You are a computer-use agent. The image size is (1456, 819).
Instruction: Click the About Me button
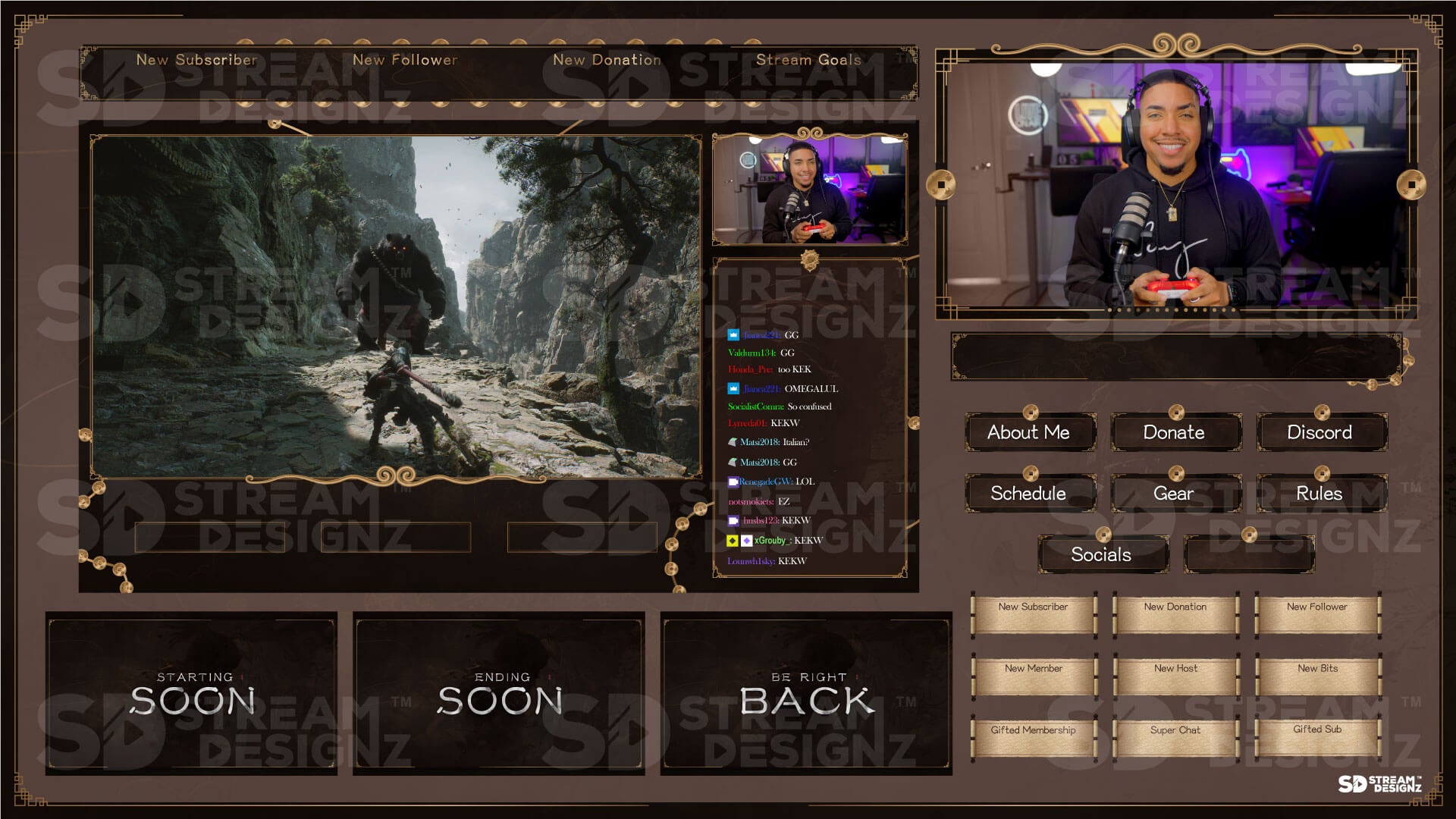[1030, 432]
